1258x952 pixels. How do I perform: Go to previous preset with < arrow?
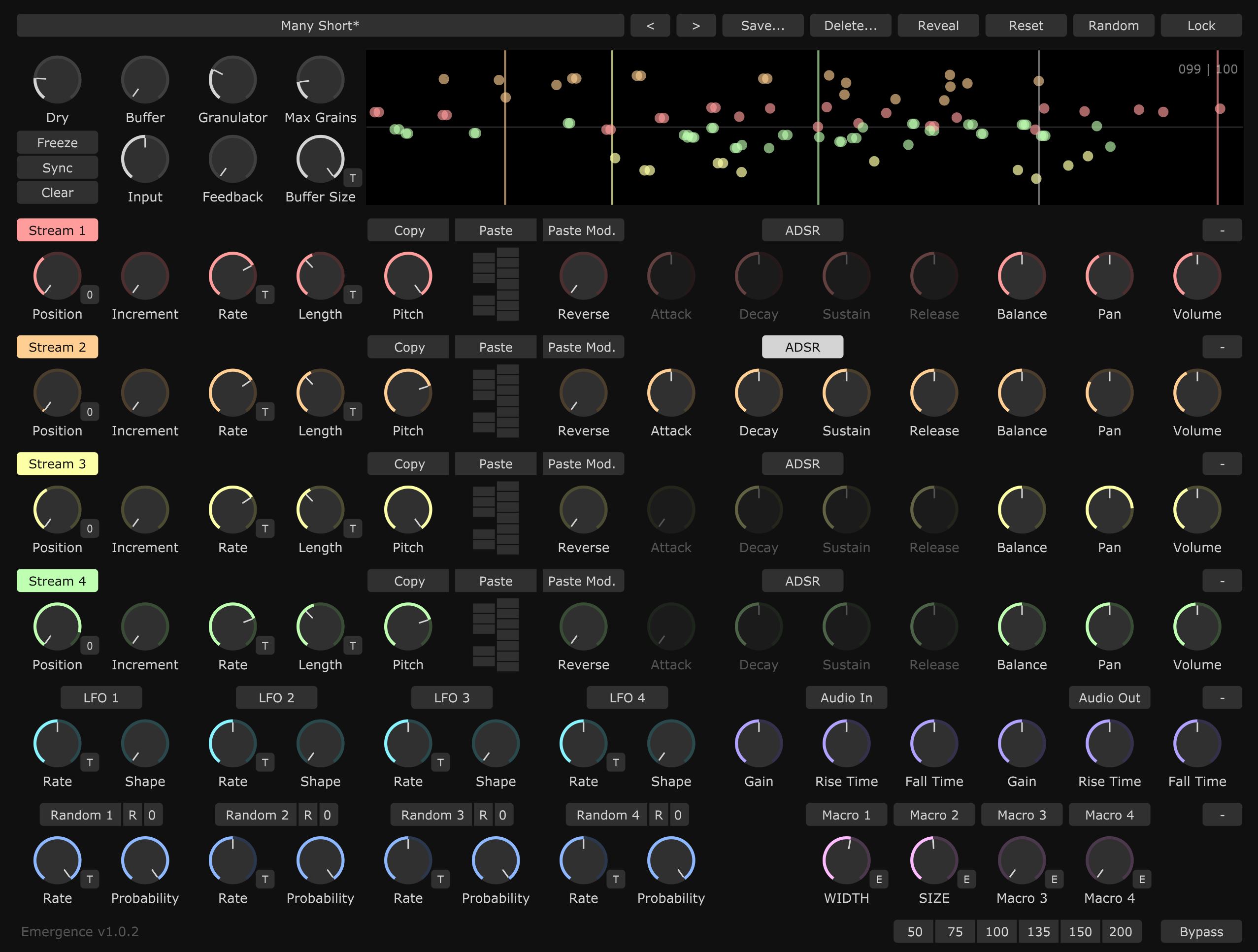[650, 26]
